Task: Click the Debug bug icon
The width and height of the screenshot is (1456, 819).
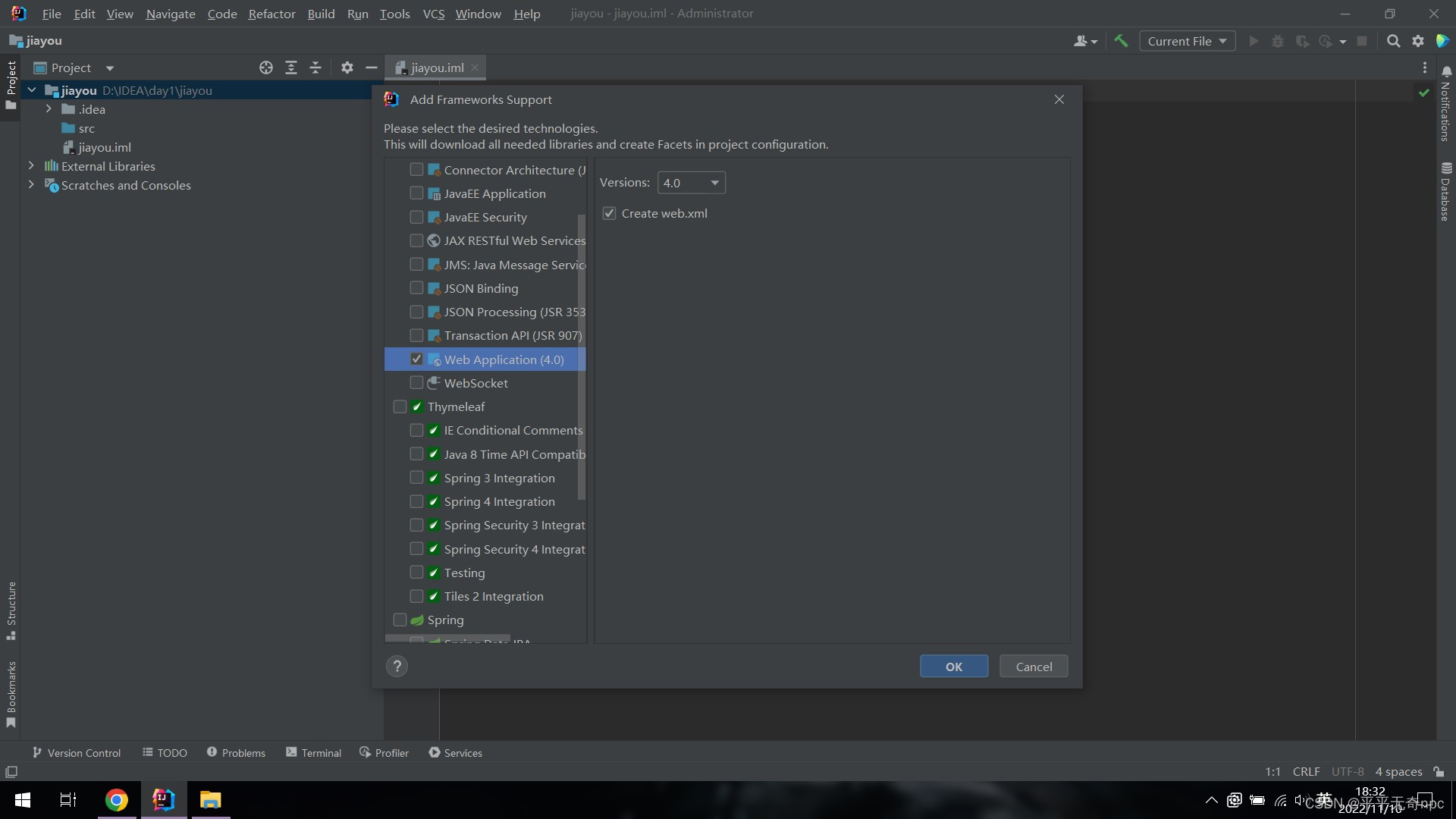Action: (x=1278, y=41)
